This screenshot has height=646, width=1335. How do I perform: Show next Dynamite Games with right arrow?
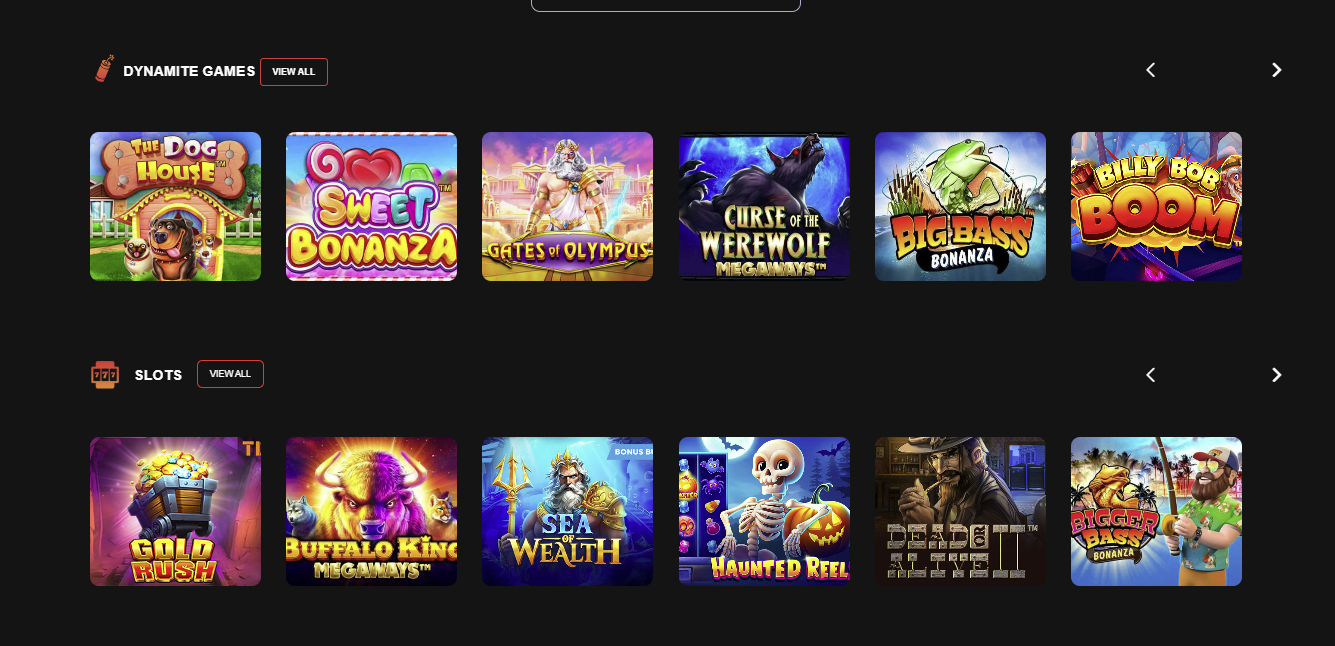(x=1276, y=70)
